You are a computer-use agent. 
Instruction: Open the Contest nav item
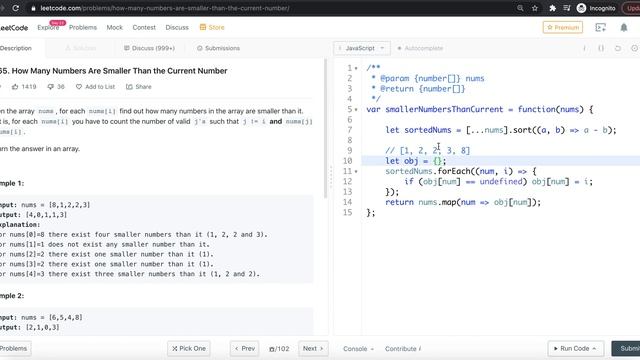pos(144,27)
